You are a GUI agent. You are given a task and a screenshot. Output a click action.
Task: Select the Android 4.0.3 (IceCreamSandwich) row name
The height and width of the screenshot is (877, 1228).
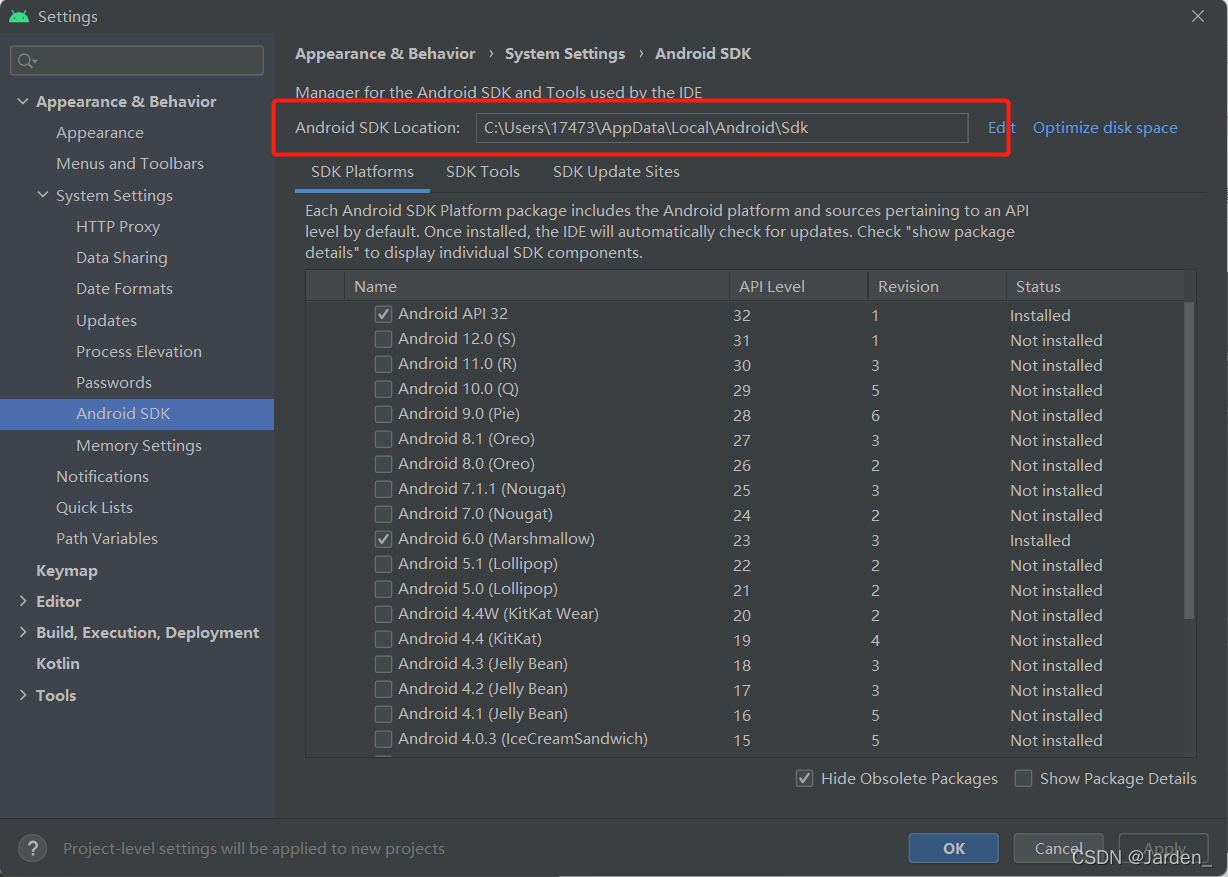523,739
